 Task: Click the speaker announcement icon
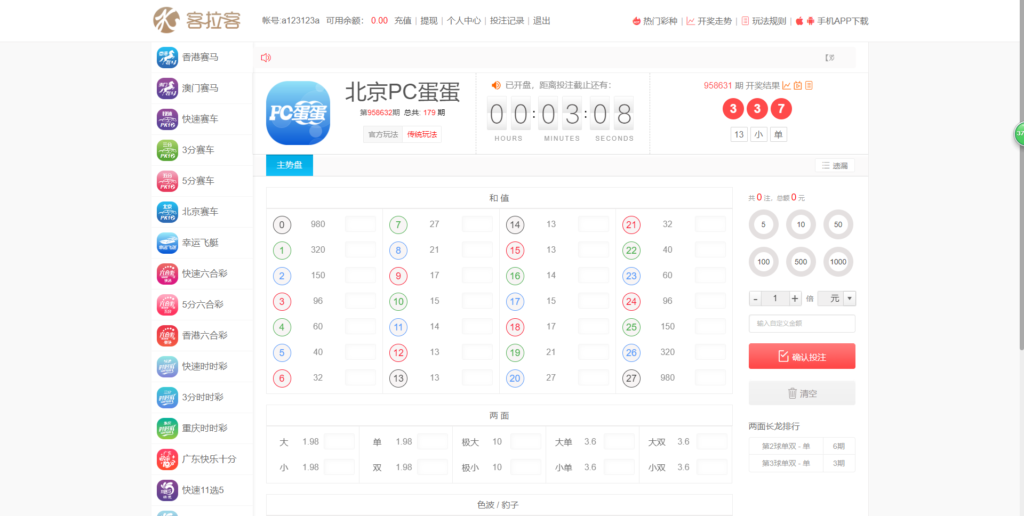click(x=266, y=58)
